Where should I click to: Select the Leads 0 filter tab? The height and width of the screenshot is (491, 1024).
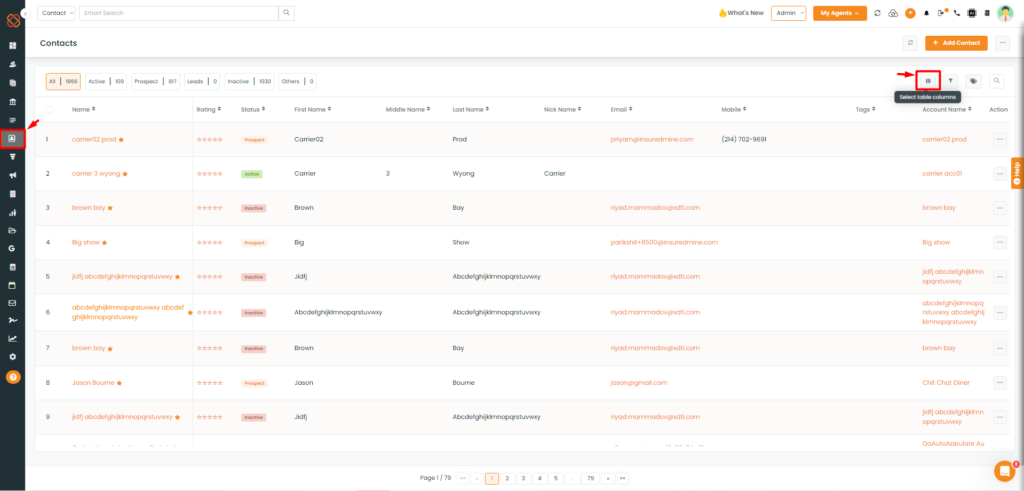tap(202, 82)
